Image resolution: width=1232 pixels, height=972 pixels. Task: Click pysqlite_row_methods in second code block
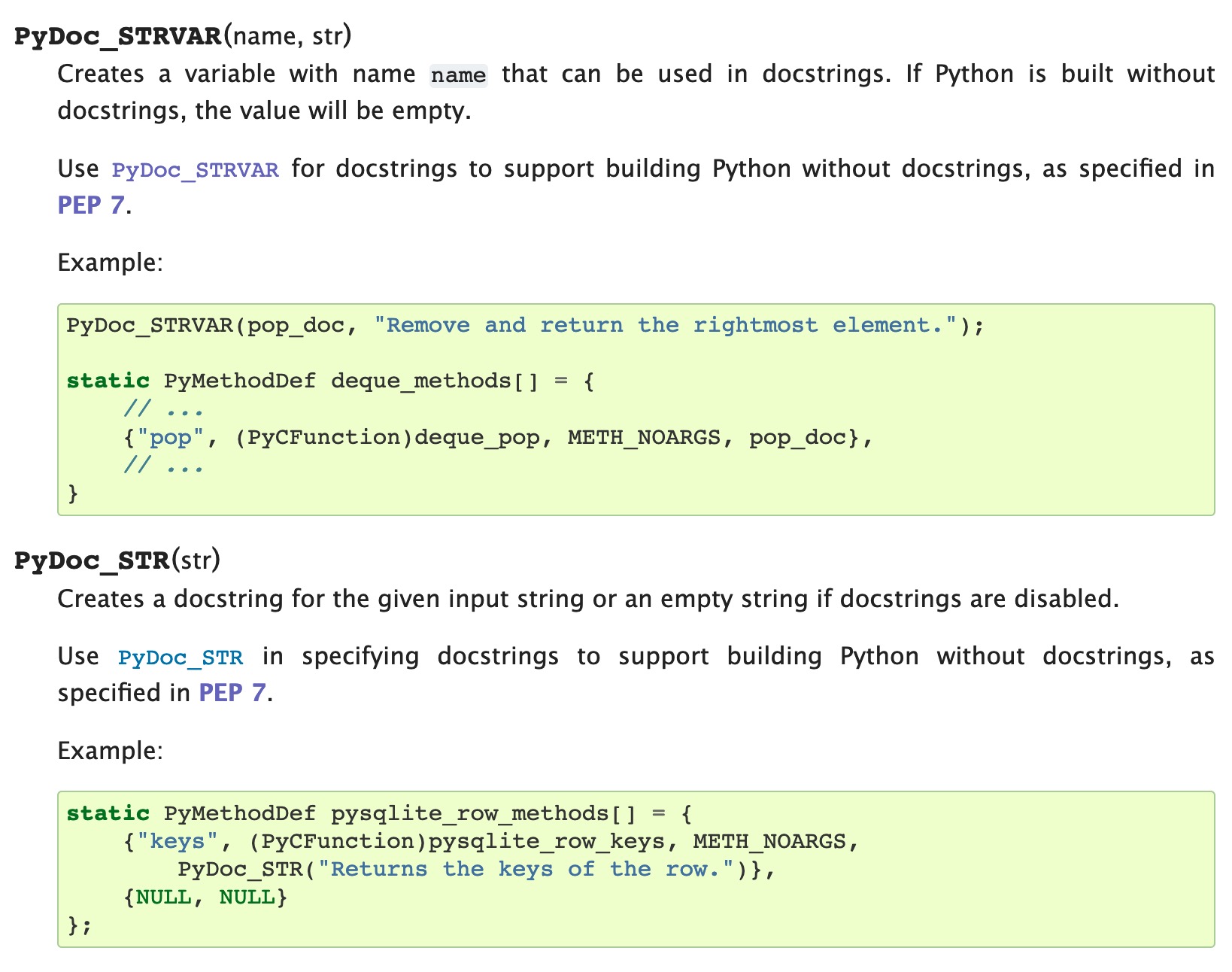coord(470,813)
